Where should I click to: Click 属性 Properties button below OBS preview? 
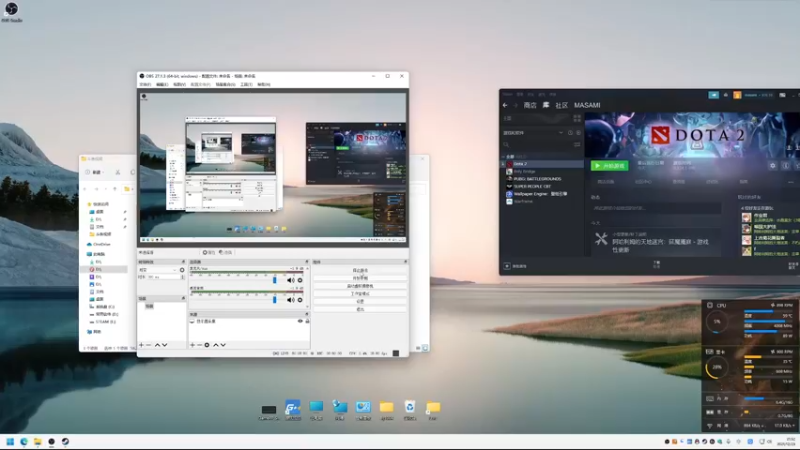click(209, 253)
